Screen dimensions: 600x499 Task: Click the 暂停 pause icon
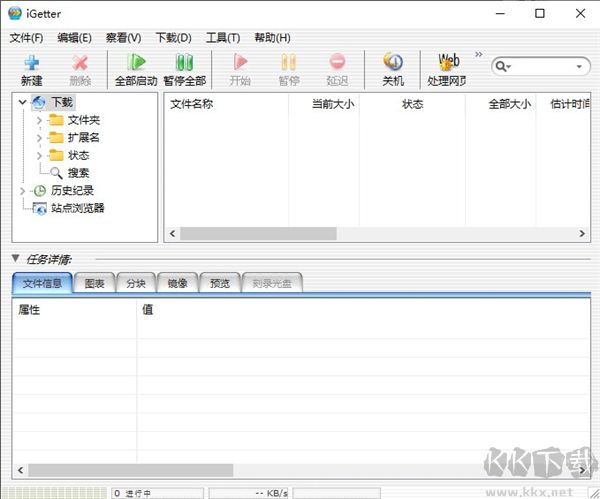(289, 62)
